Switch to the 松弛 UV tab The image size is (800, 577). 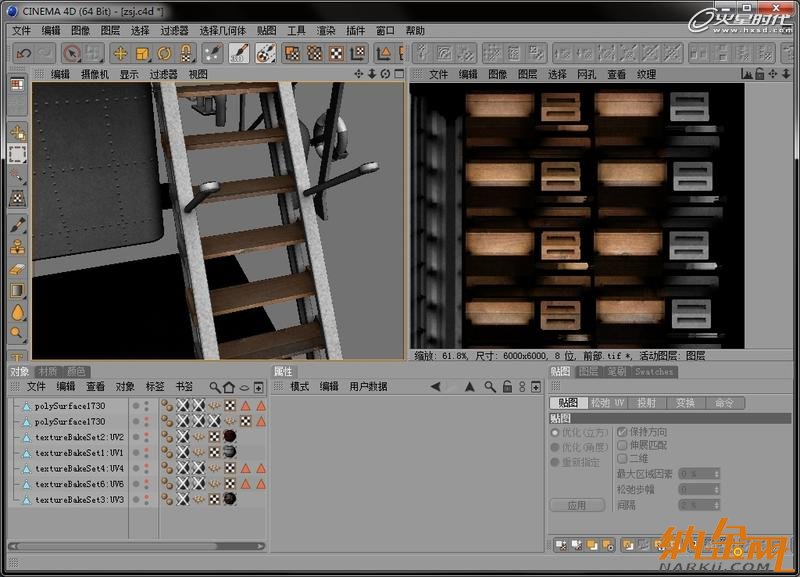(607, 403)
